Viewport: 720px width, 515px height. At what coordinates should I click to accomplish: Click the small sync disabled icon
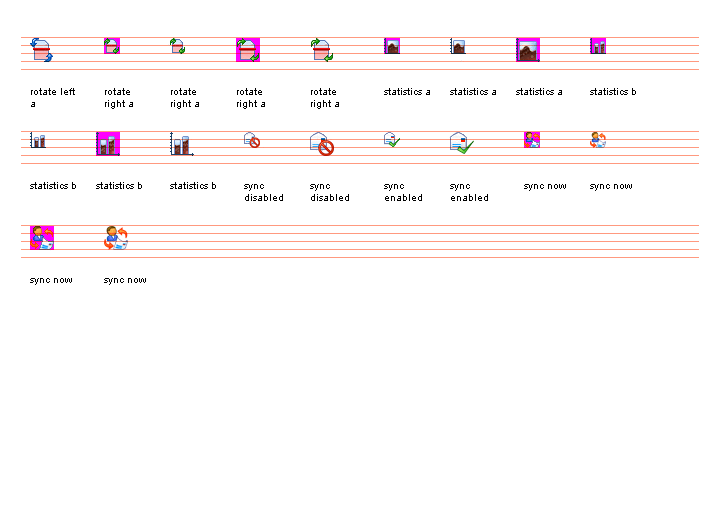[252, 140]
